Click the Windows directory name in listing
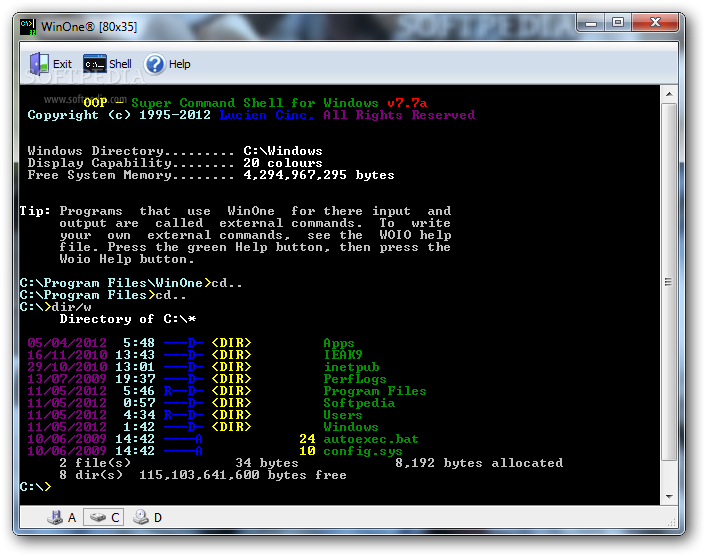Viewport: 706px width, 556px height. [351, 427]
